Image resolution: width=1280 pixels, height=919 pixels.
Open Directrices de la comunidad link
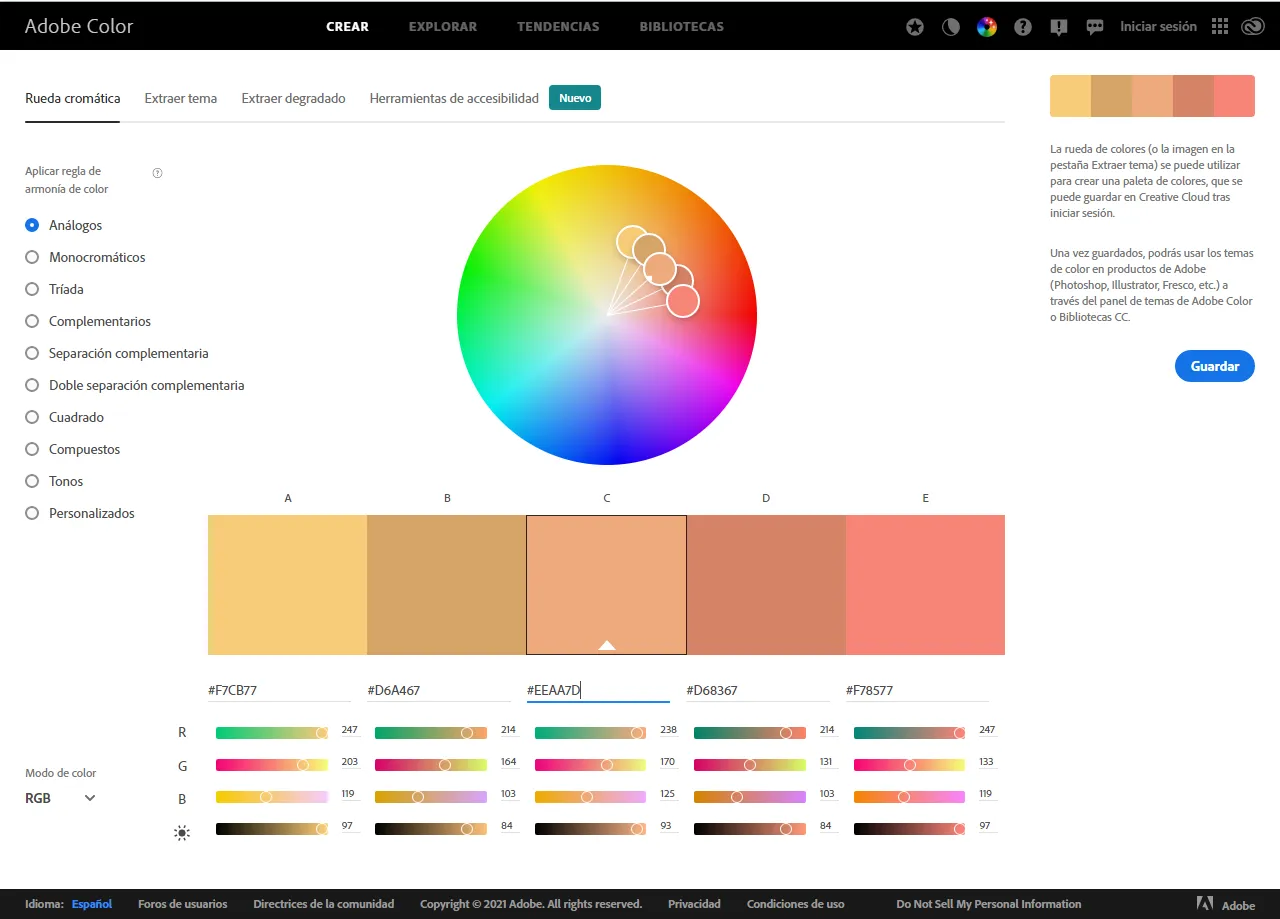point(324,904)
